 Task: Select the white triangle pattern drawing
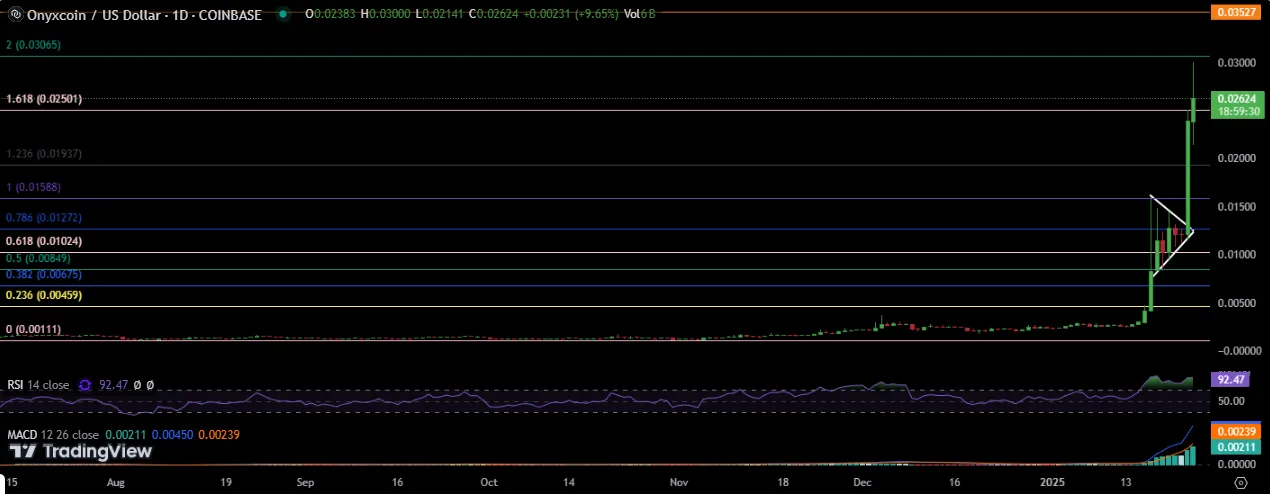coord(1172,235)
